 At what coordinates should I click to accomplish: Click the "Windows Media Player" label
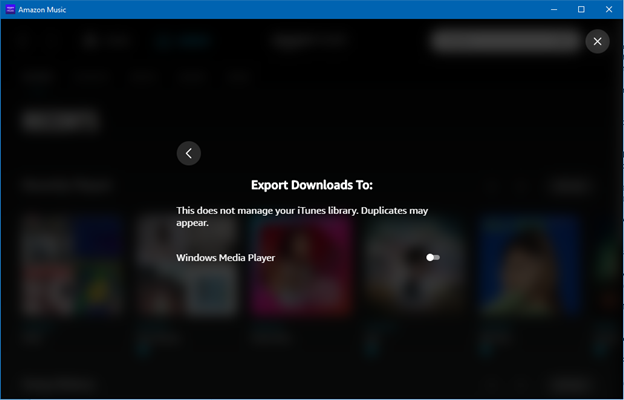click(226, 258)
